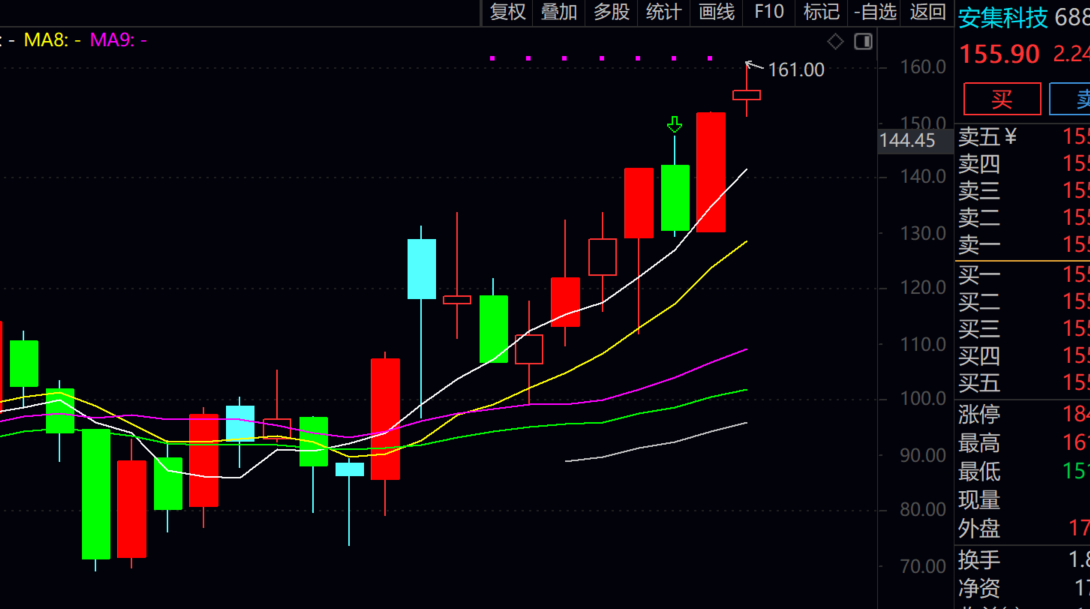Viewport: 1090px width, 609px height.
Task: Remove stock from watchlist via -自选
Action: (875, 12)
